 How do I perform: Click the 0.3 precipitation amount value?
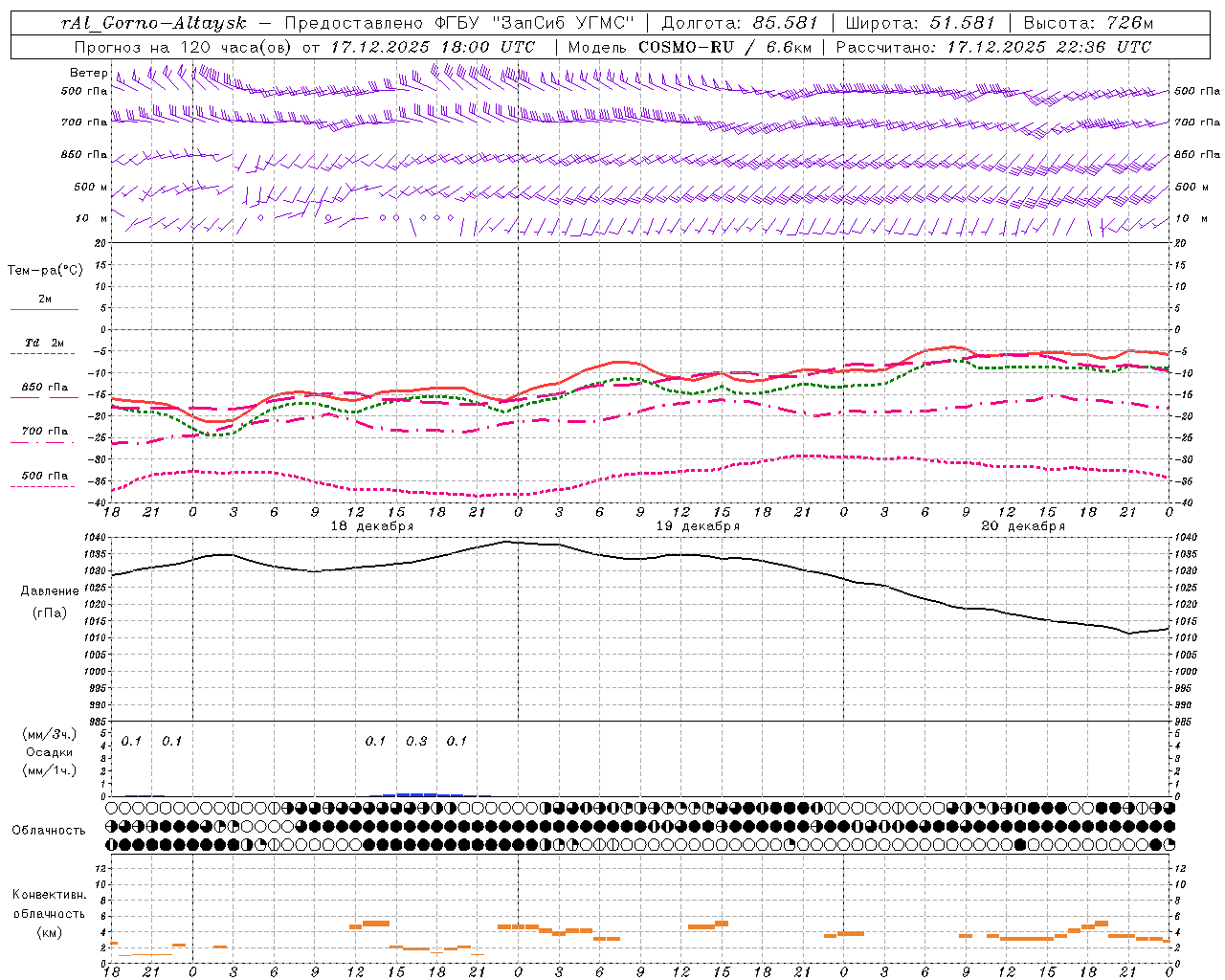[416, 741]
